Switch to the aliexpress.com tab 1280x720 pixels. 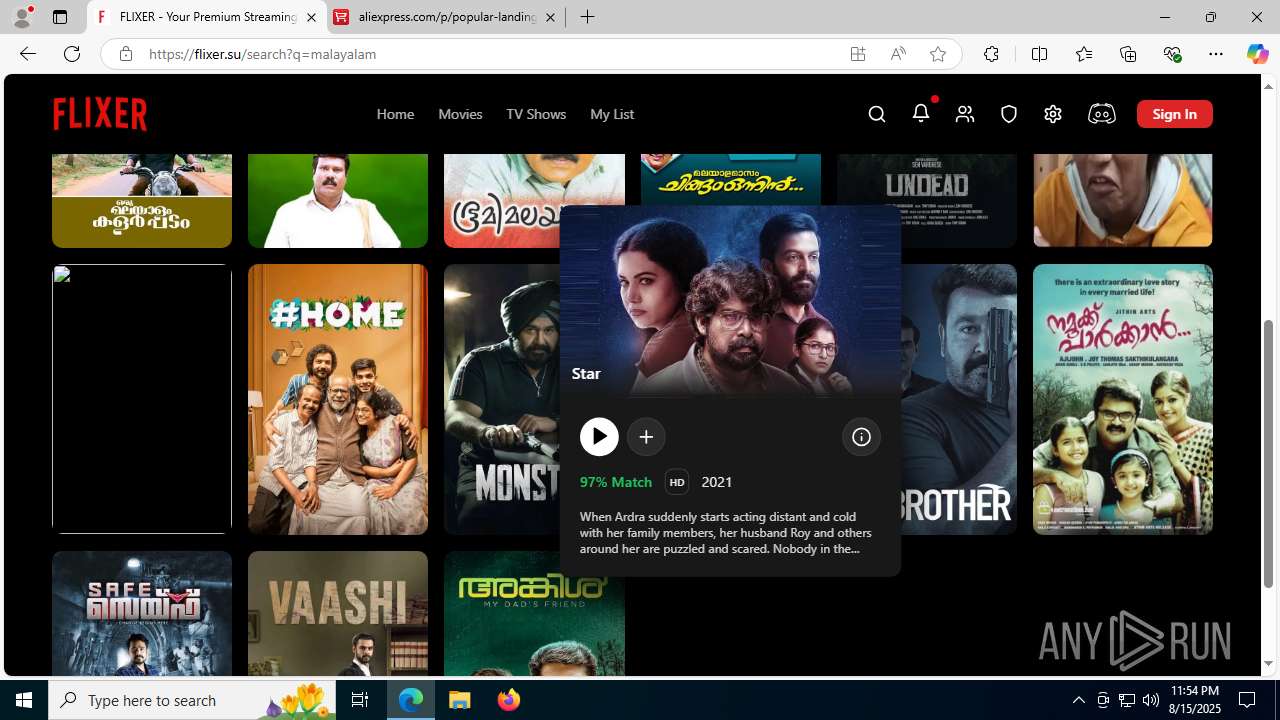[447, 17]
